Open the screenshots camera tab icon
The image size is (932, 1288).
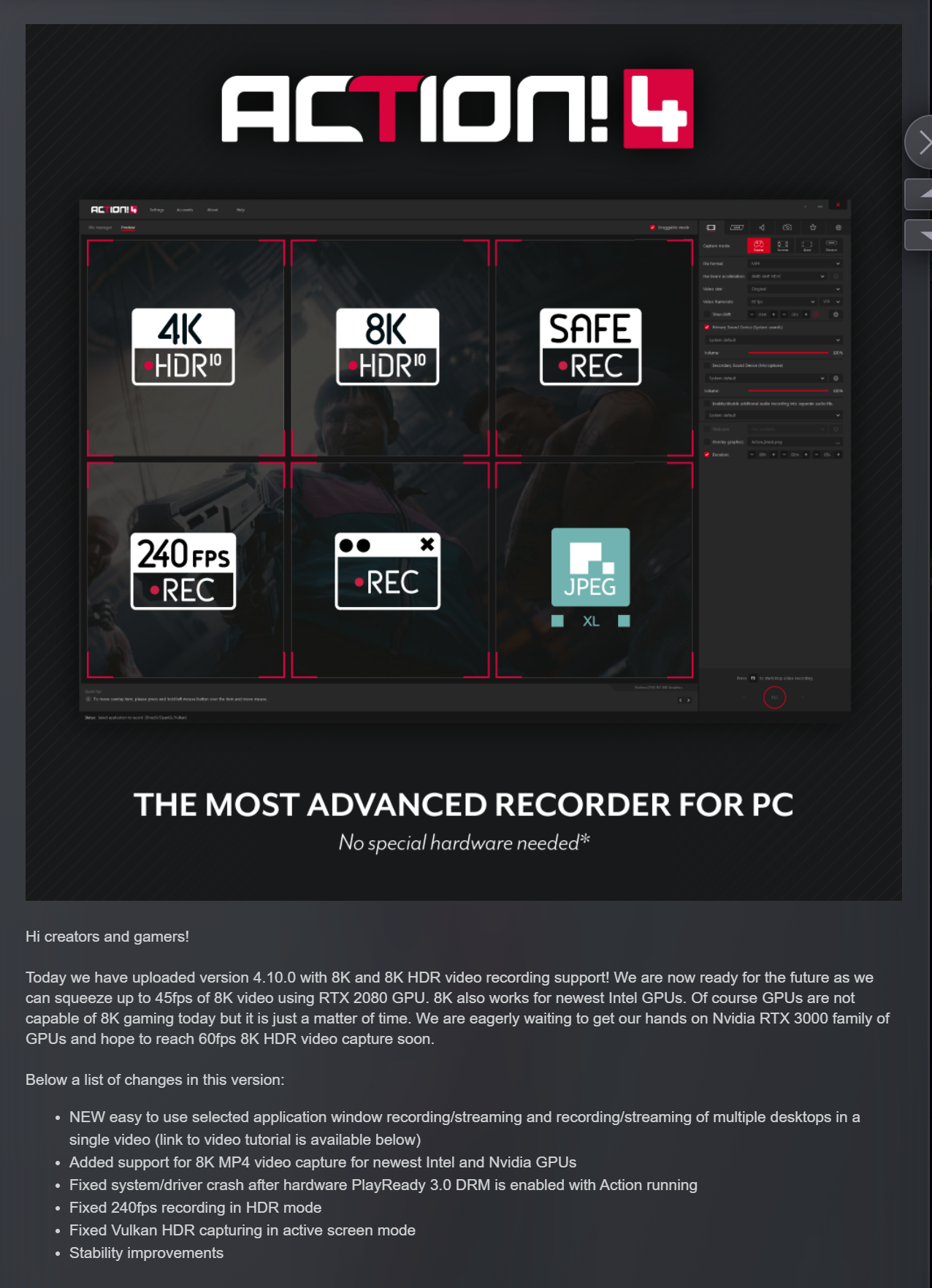click(787, 227)
